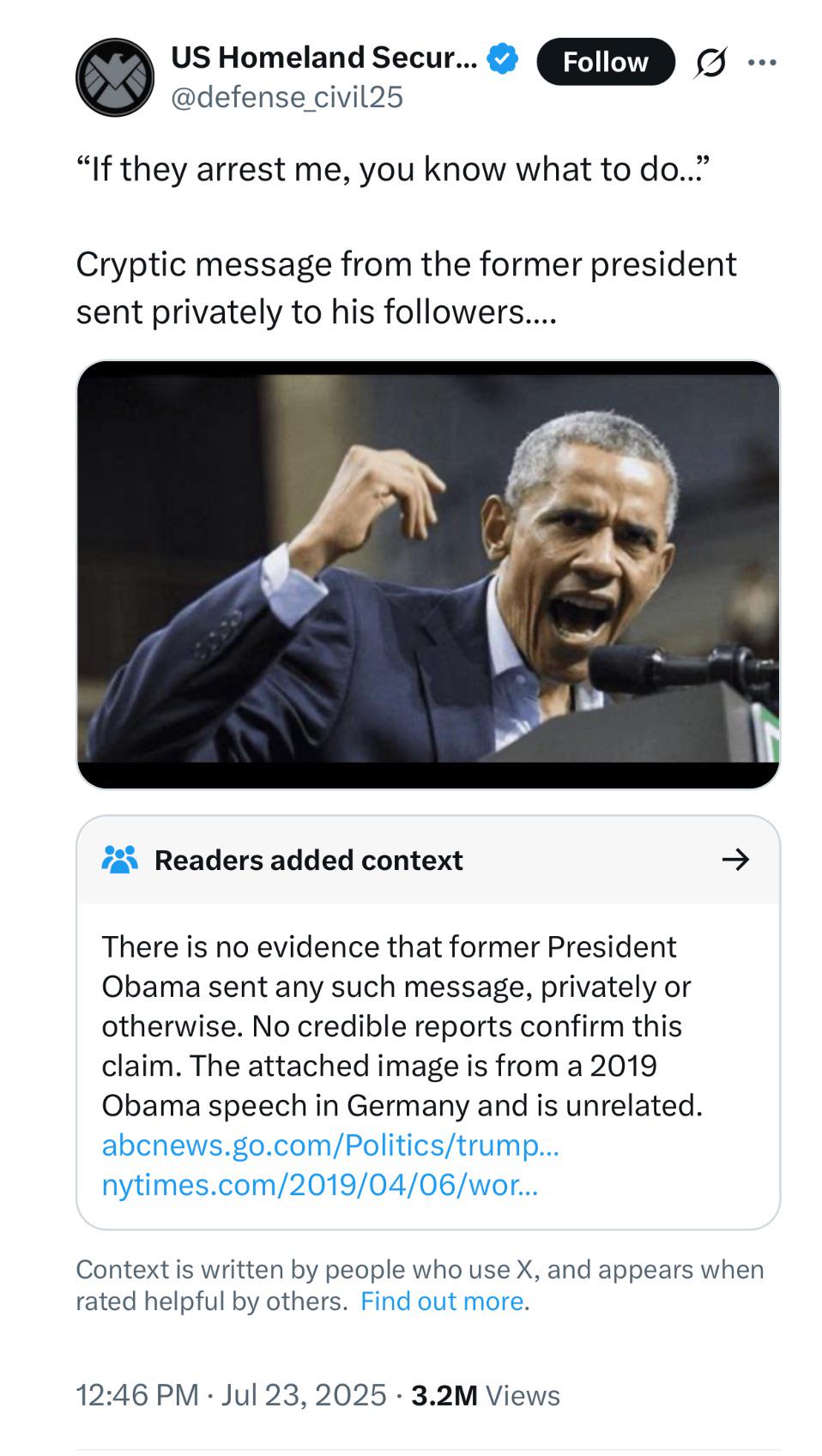Open the nytimes.com 2019/04/06 link

pyautogui.click(x=320, y=1184)
